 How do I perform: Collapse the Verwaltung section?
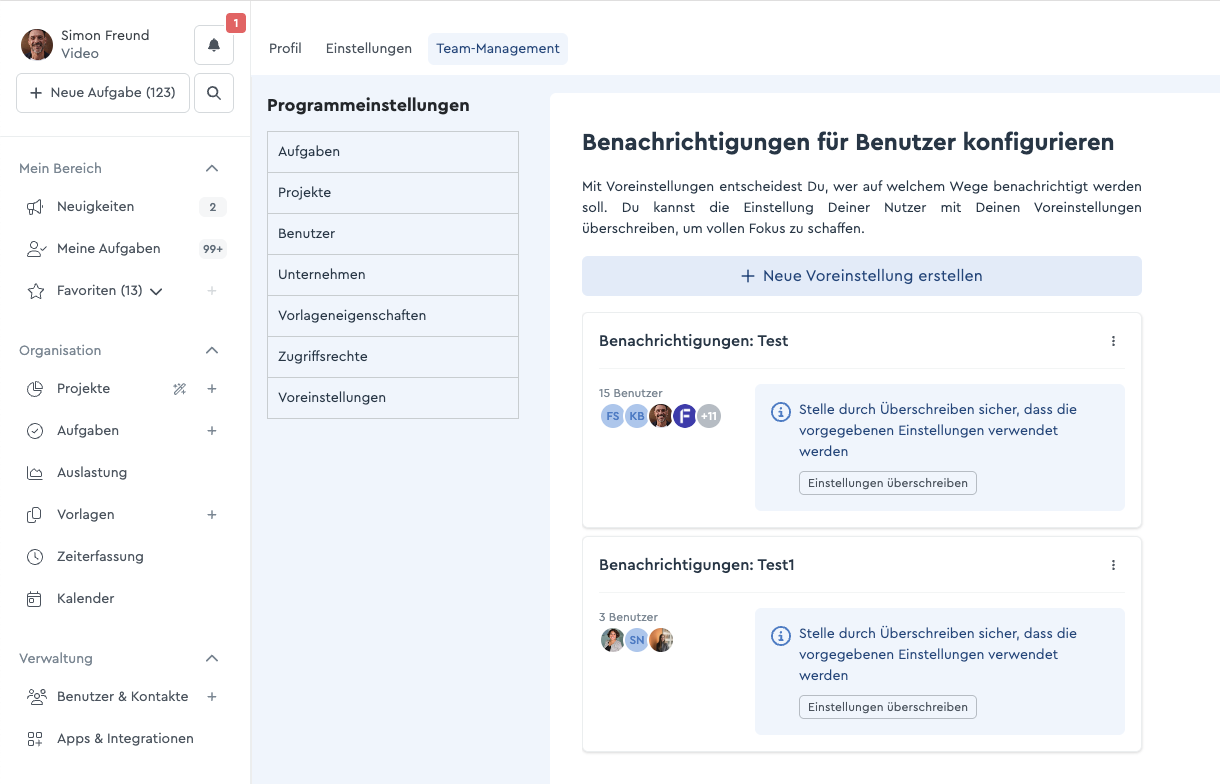[x=212, y=659]
